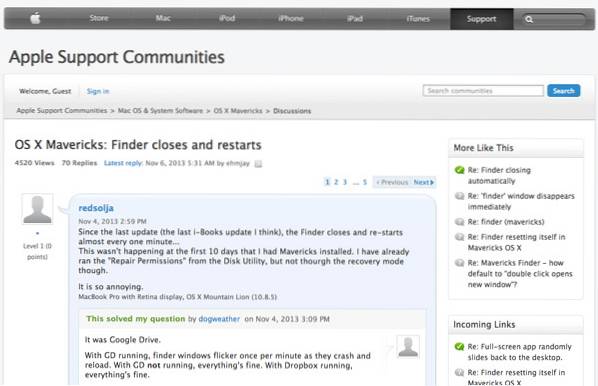Image resolution: width=598 pixels, height=386 pixels.
Task: Click dogweather's avatar in the solved answer
Action: click(408, 346)
